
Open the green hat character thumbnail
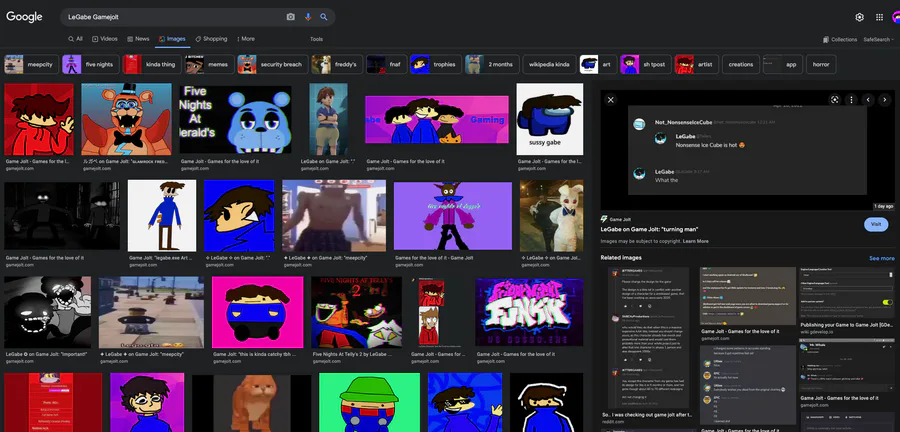point(369,402)
